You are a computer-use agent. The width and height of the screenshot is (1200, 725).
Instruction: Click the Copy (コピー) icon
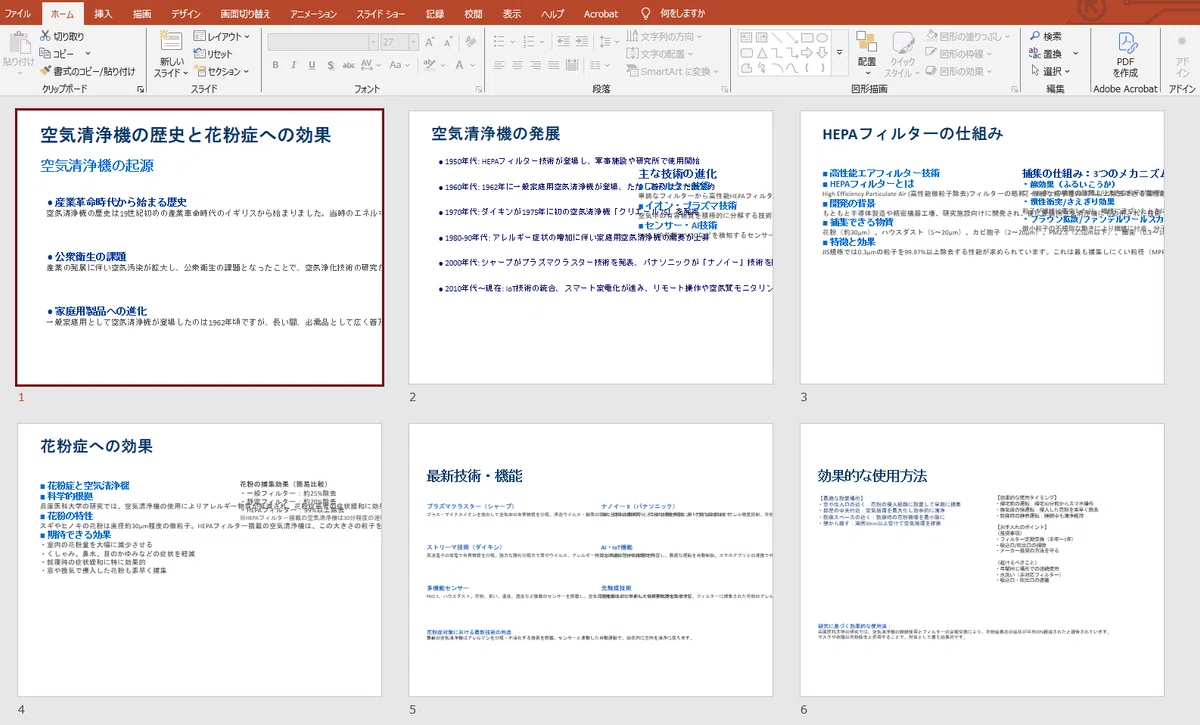coord(45,54)
